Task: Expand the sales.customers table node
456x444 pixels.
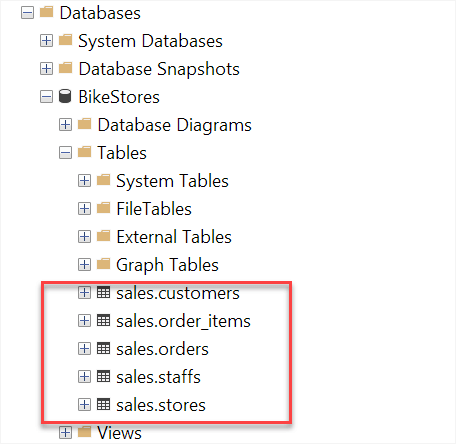Action: (84, 293)
